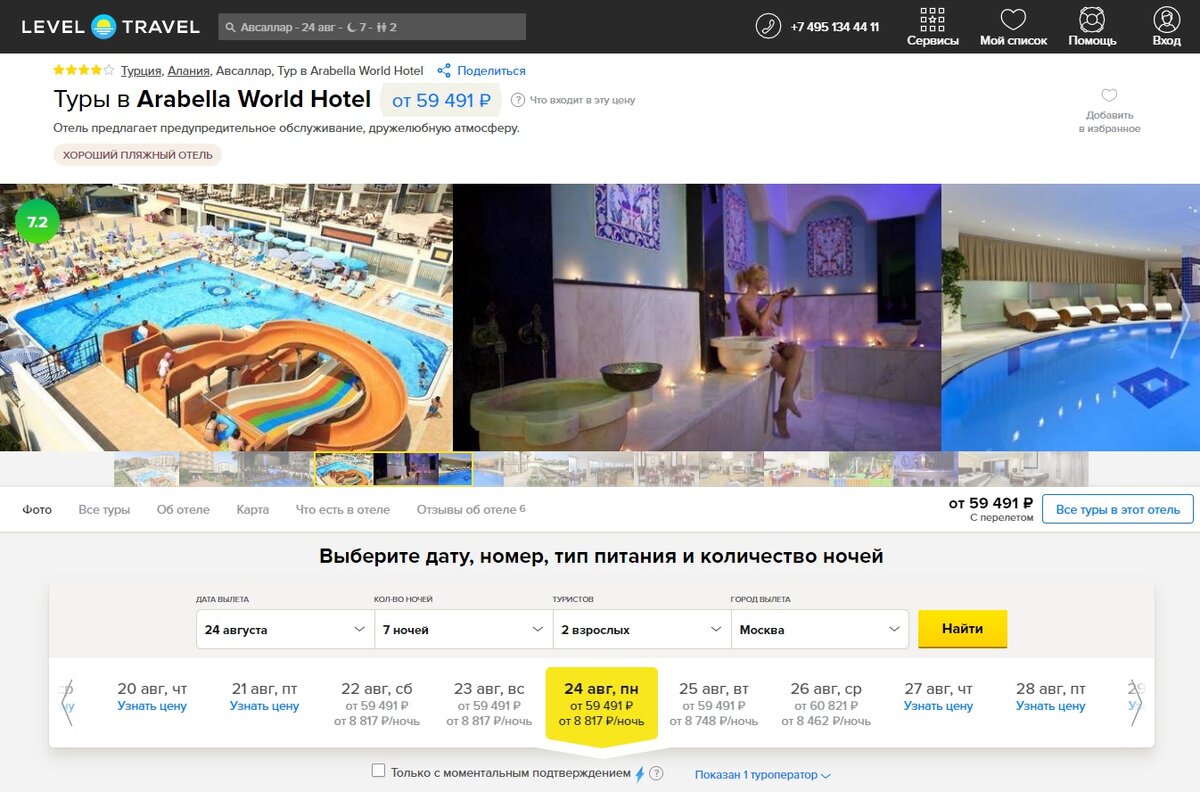Image resolution: width=1200 pixels, height=792 pixels.
Task: Click the yellow Найти button
Action: pyautogui.click(x=962, y=629)
